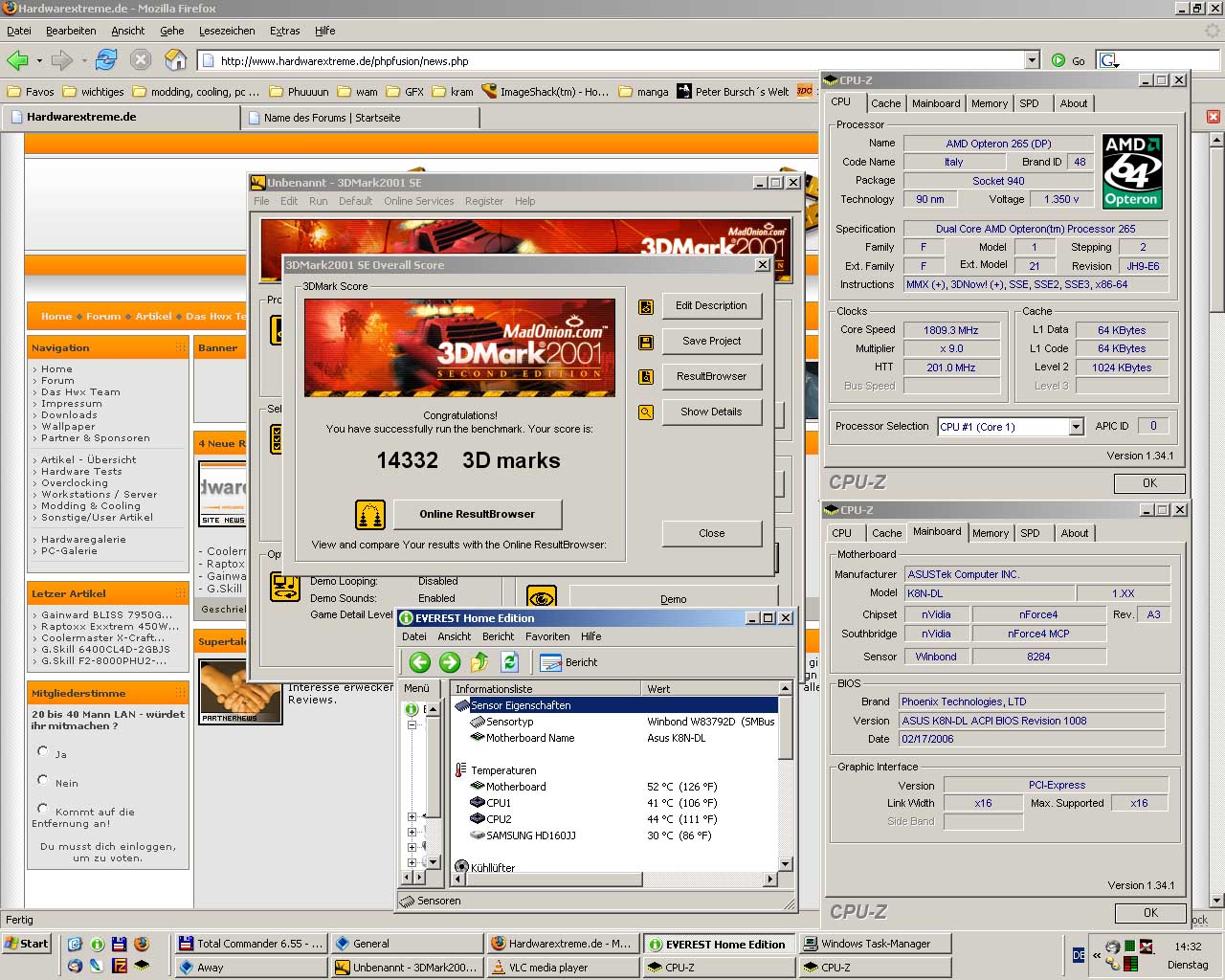Select the Sensor Eigenschaften row
Screen dimensions: 1225x980
614,705
